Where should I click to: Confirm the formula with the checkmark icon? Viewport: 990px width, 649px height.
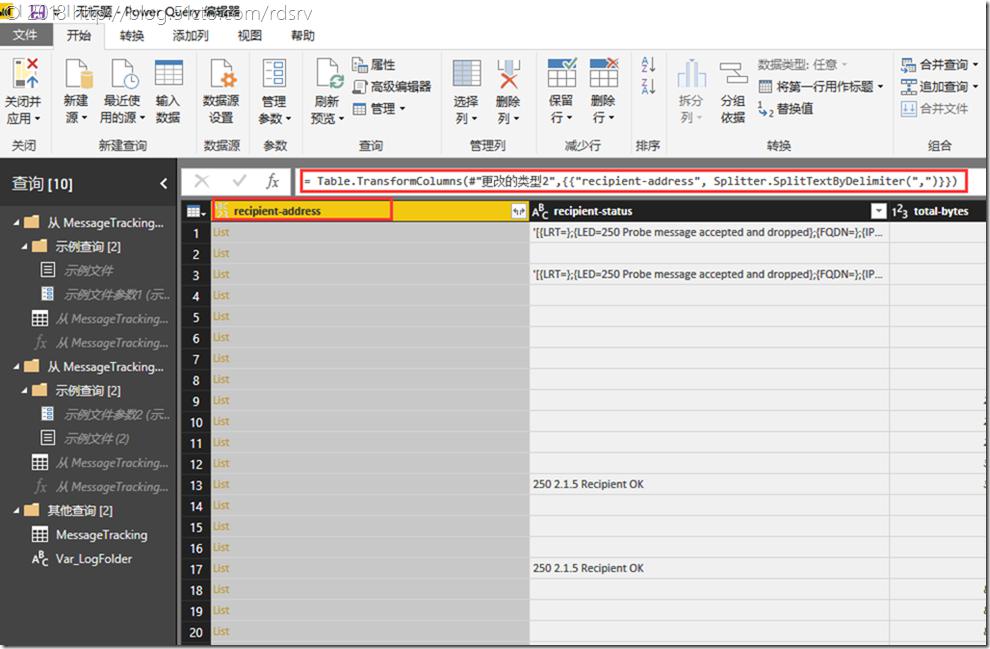tap(239, 181)
